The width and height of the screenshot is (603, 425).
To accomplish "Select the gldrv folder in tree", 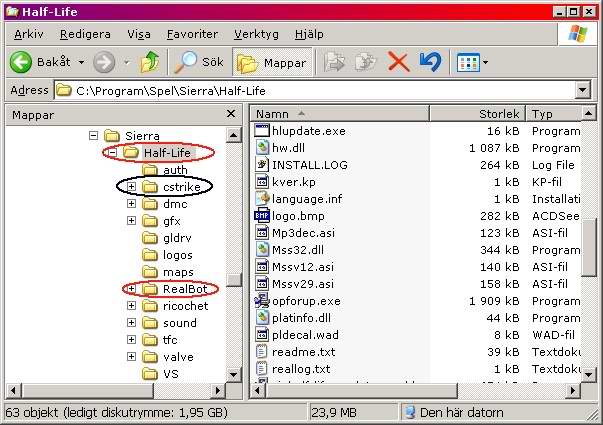I will [167, 238].
